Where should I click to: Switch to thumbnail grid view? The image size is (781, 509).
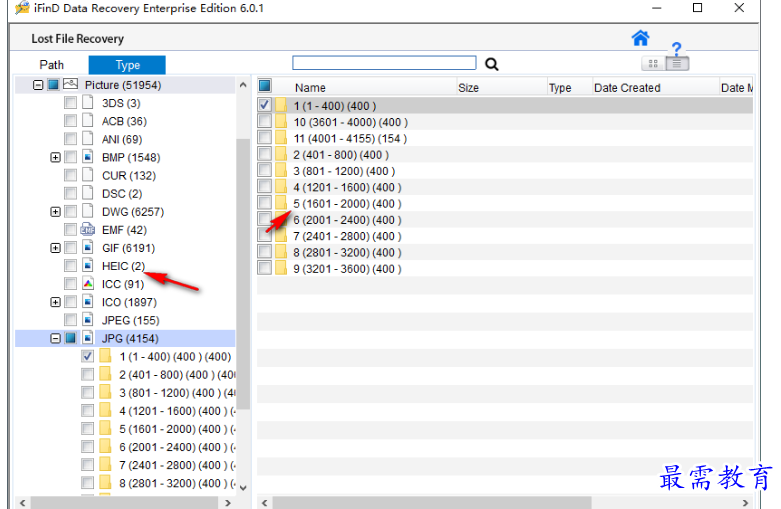point(653,64)
